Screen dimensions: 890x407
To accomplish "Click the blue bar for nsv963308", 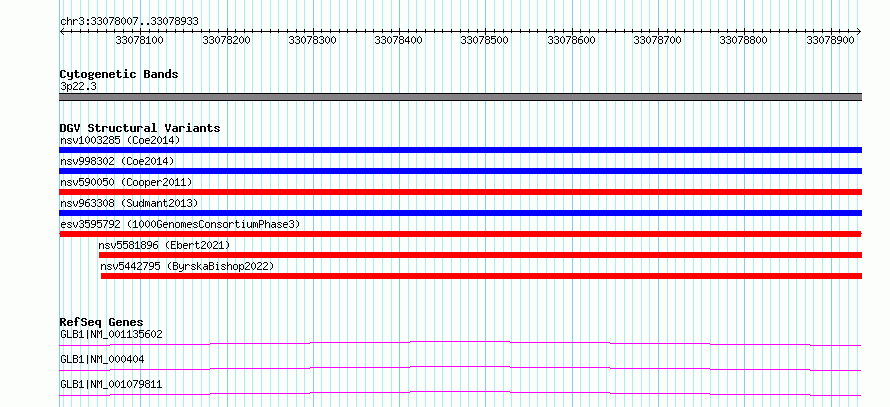I will pos(460,213).
